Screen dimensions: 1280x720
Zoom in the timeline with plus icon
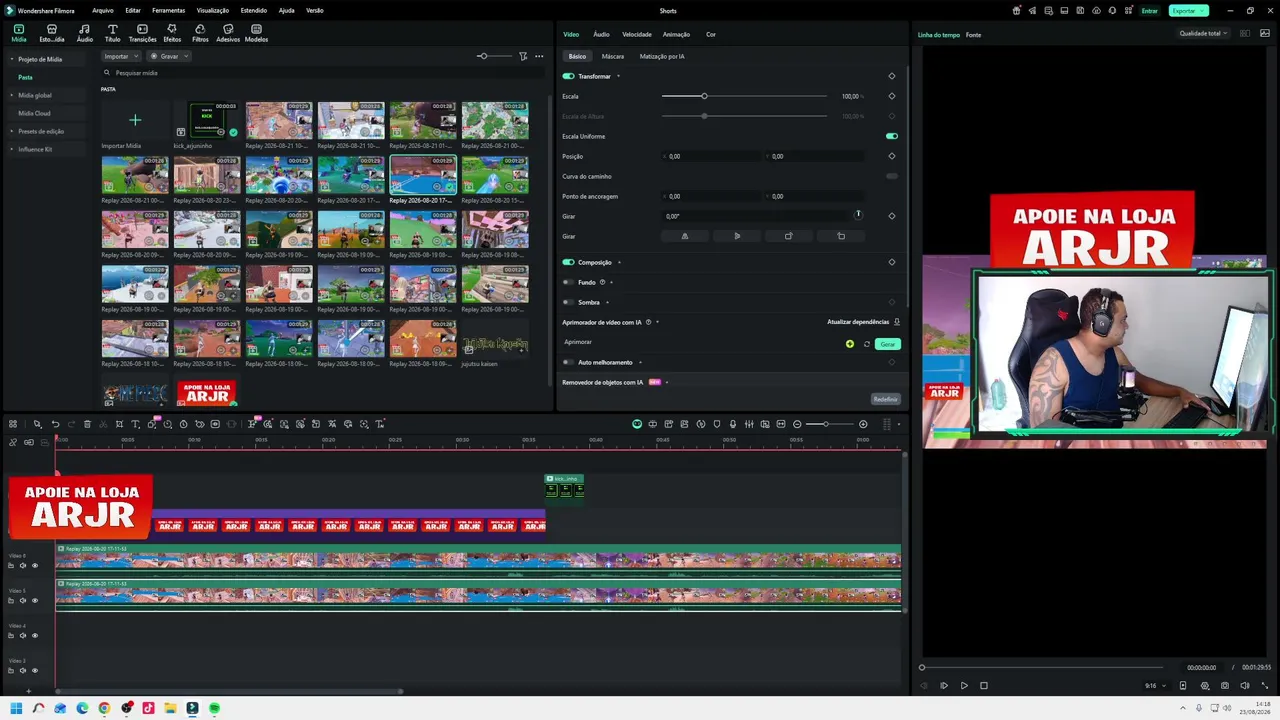pyautogui.click(x=863, y=424)
